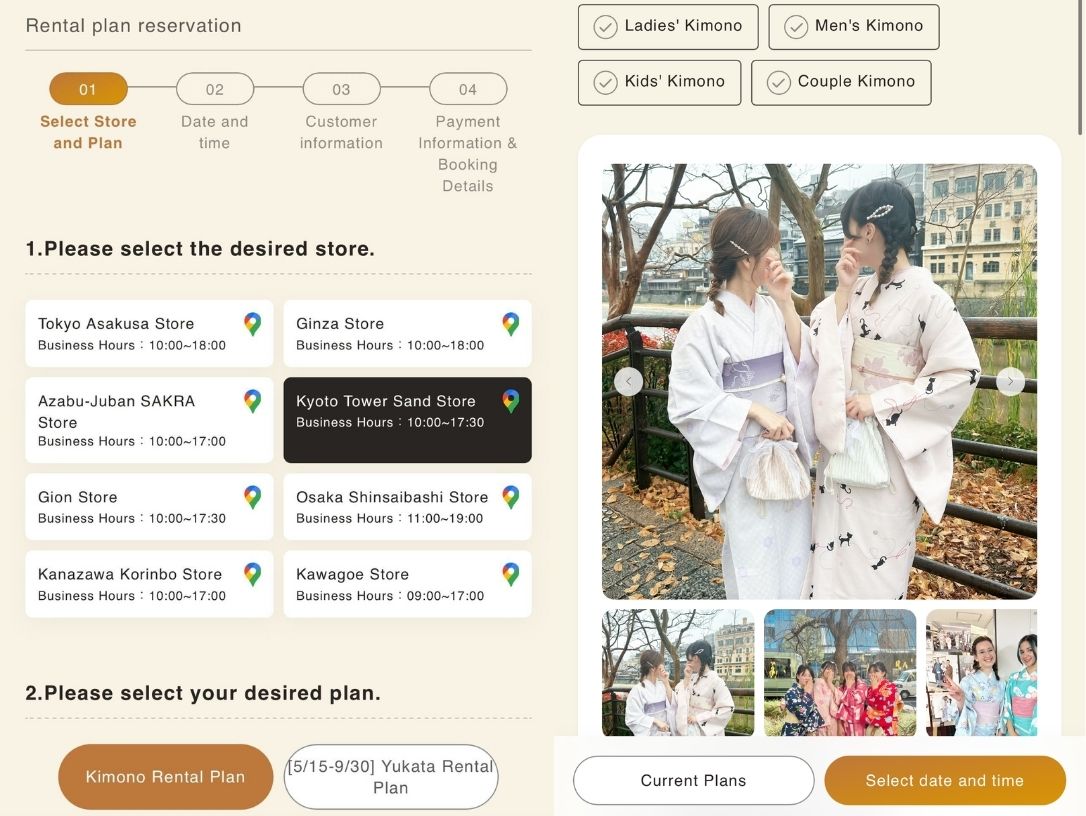The image size is (1086, 816).
Task: Toggle the Men's Kimono filter
Action: click(853, 27)
